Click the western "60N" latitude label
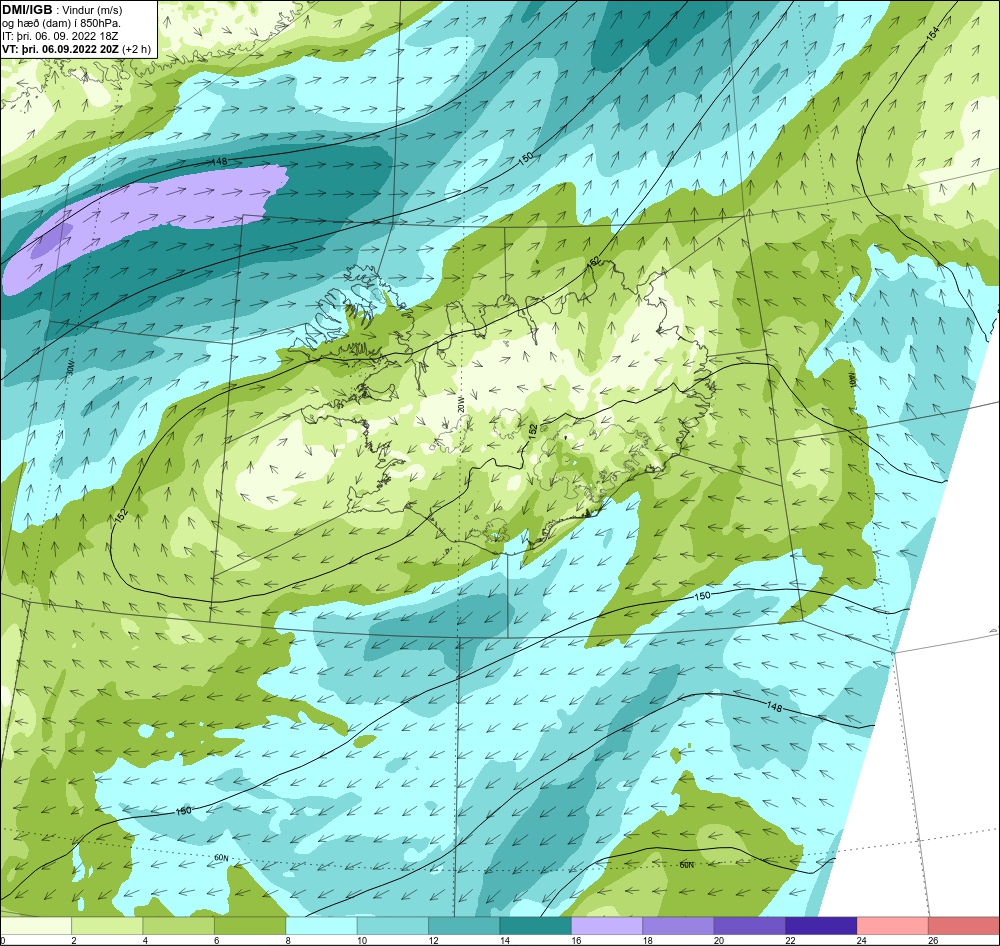This screenshot has height=946, width=1000. (221, 858)
